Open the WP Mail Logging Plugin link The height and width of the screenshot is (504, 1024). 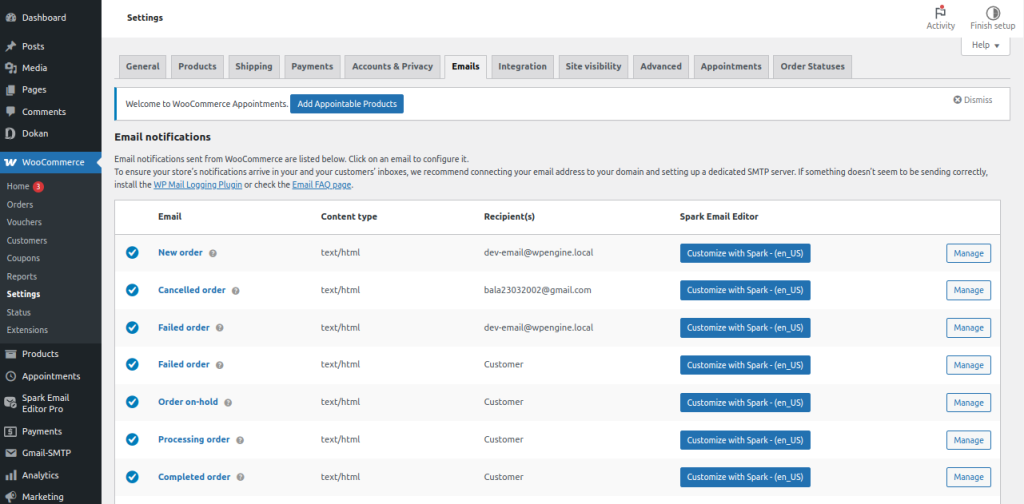198,185
